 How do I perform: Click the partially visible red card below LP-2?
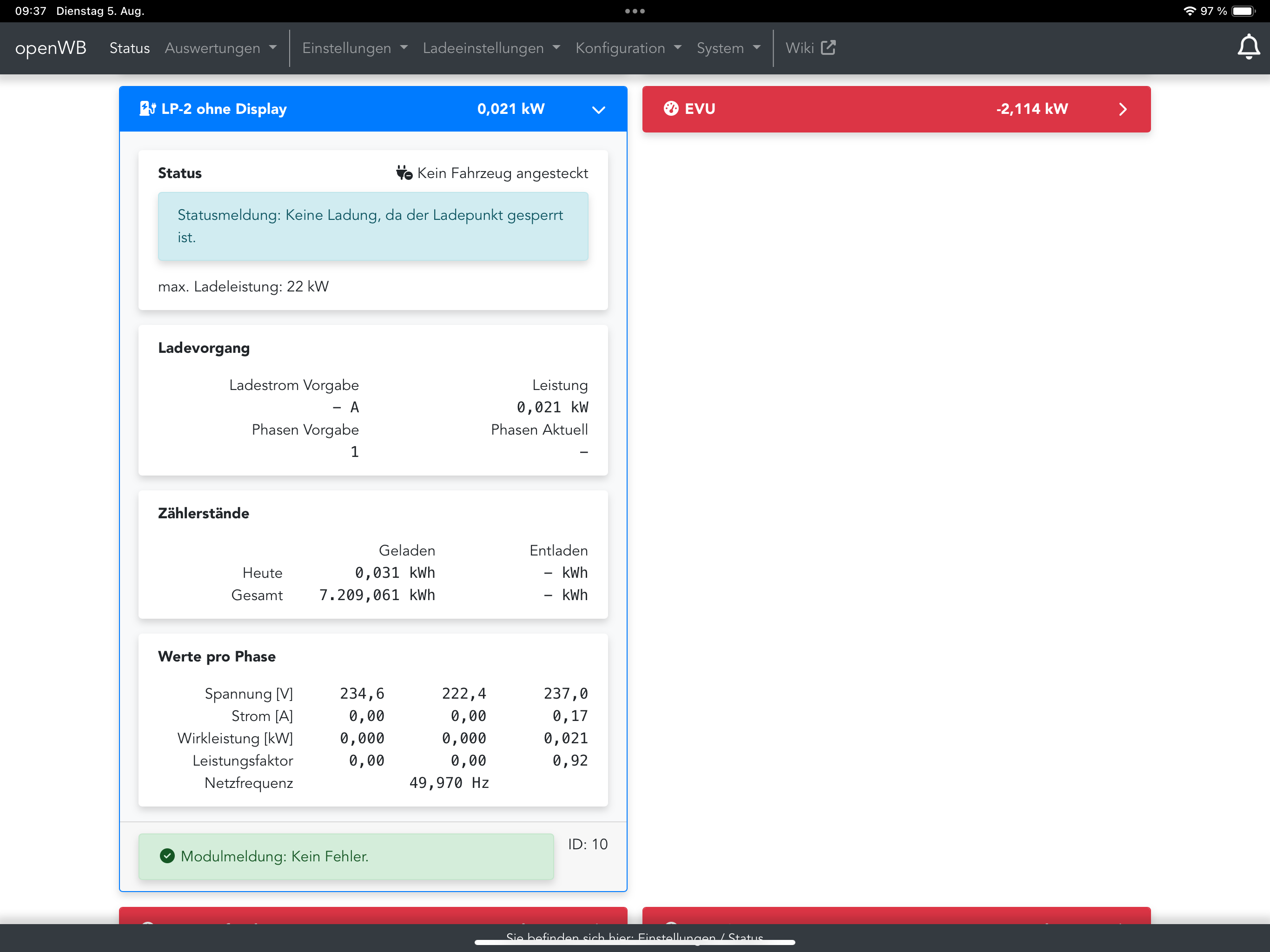click(x=373, y=915)
